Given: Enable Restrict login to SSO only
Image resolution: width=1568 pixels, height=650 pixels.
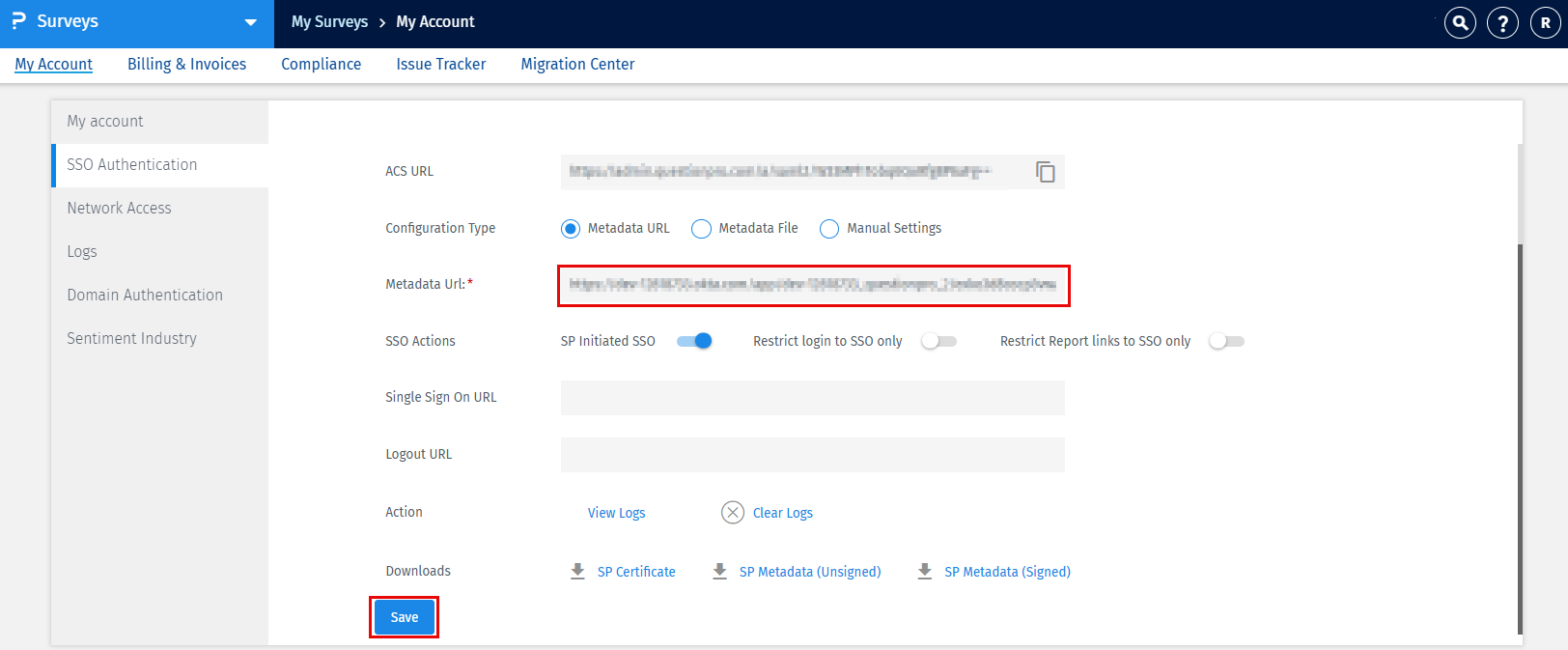Looking at the screenshot, I should [938, 341].
